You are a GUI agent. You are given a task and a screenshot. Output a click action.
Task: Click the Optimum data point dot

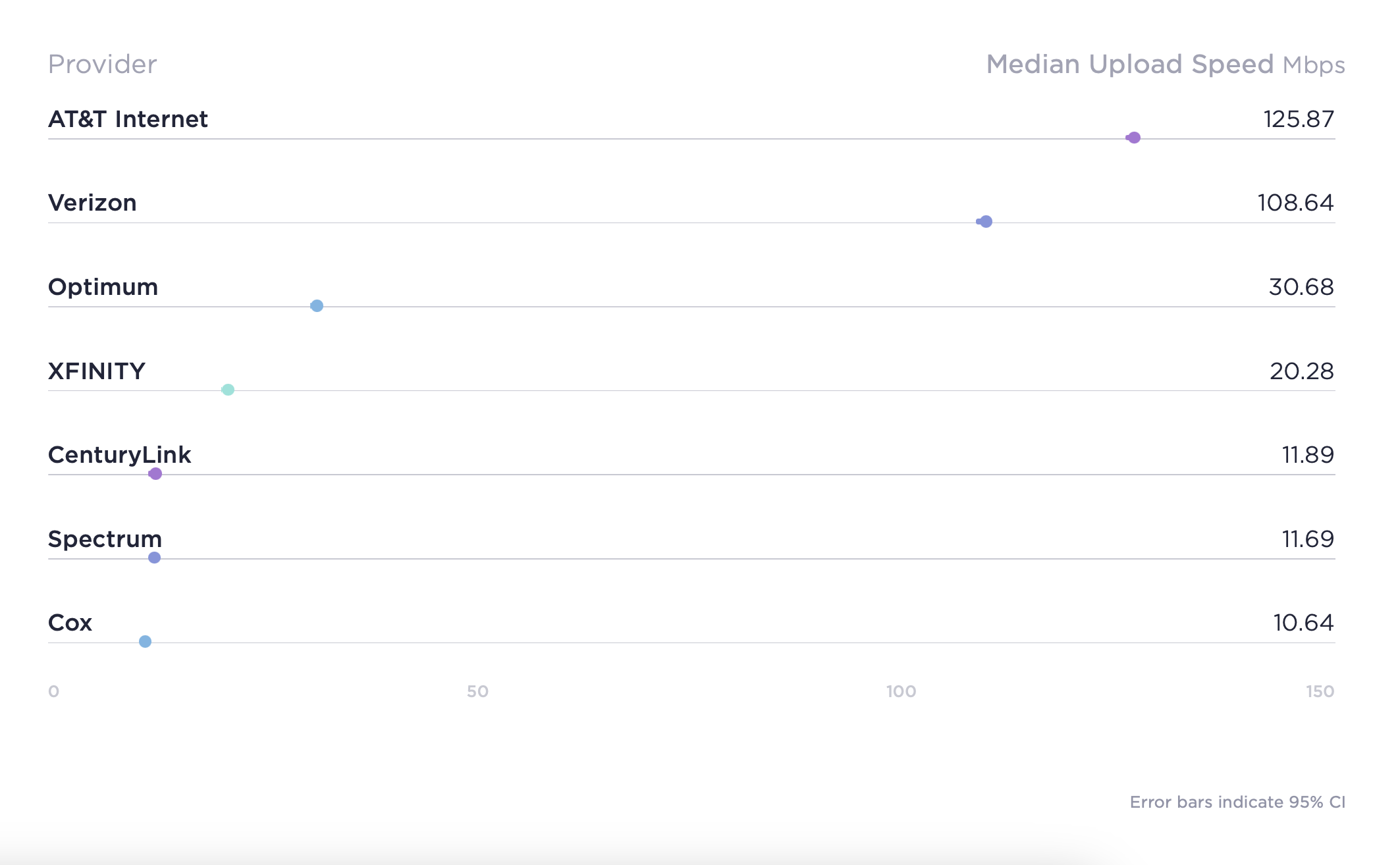317,305
